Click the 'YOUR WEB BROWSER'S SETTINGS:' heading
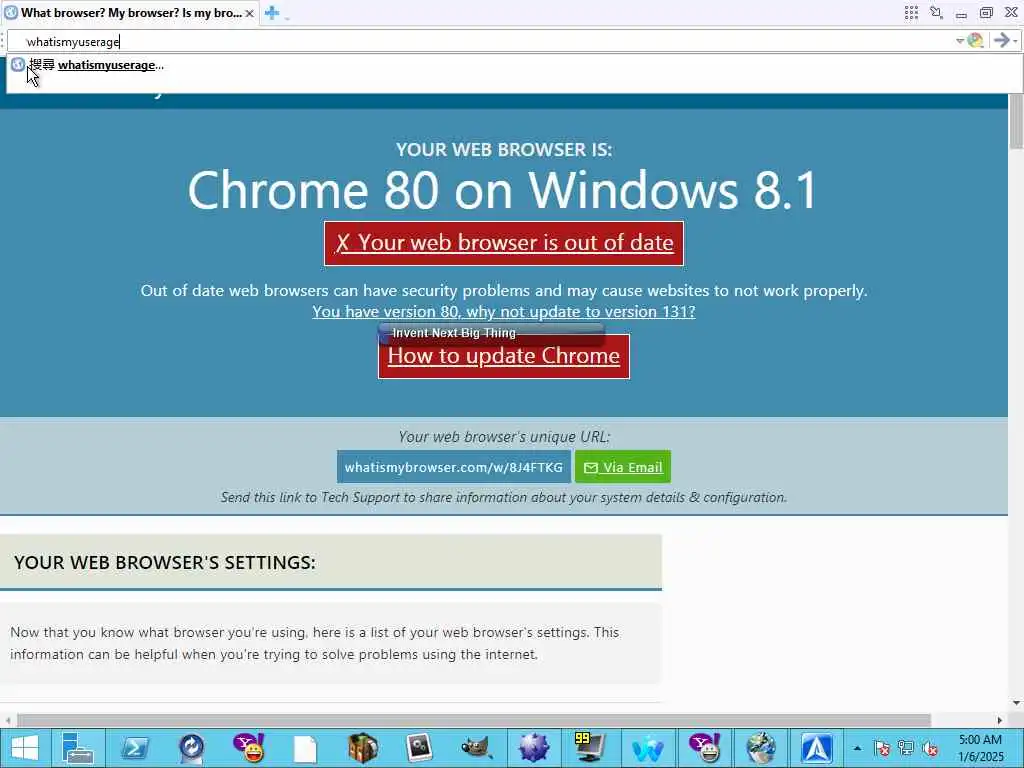 [165, 562]
